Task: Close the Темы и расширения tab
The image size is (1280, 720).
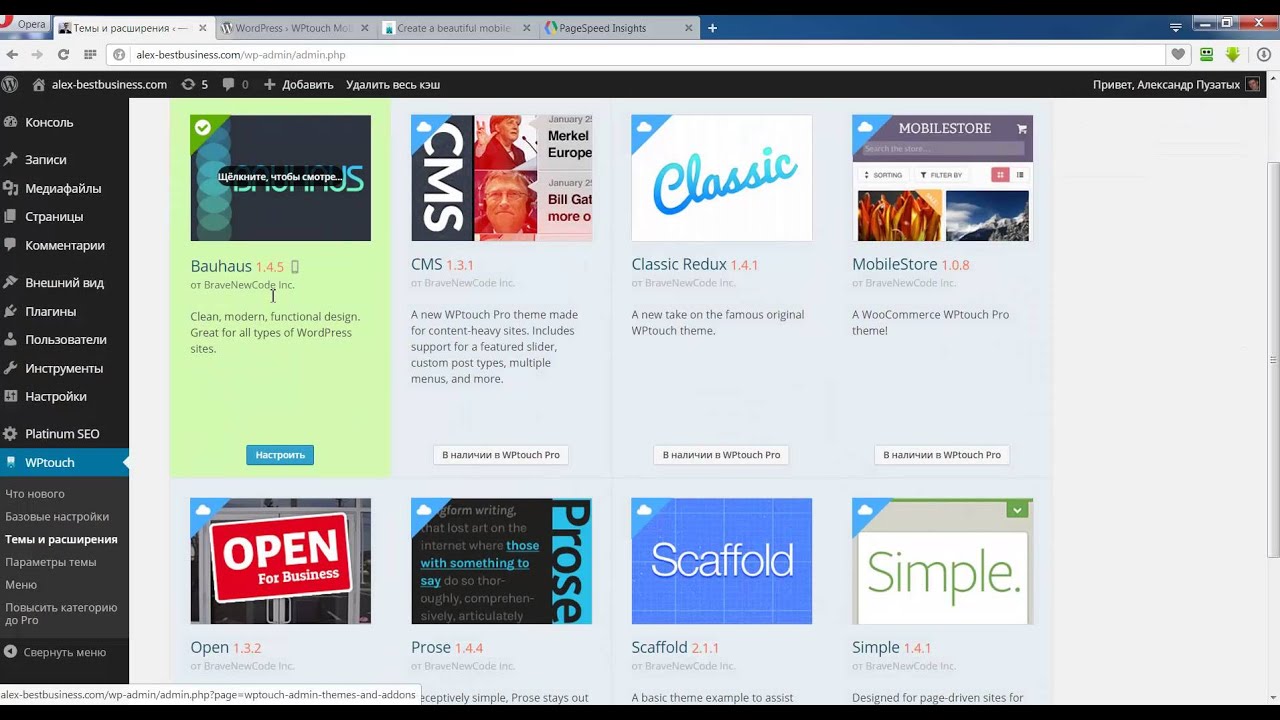Action: point(201,28)
